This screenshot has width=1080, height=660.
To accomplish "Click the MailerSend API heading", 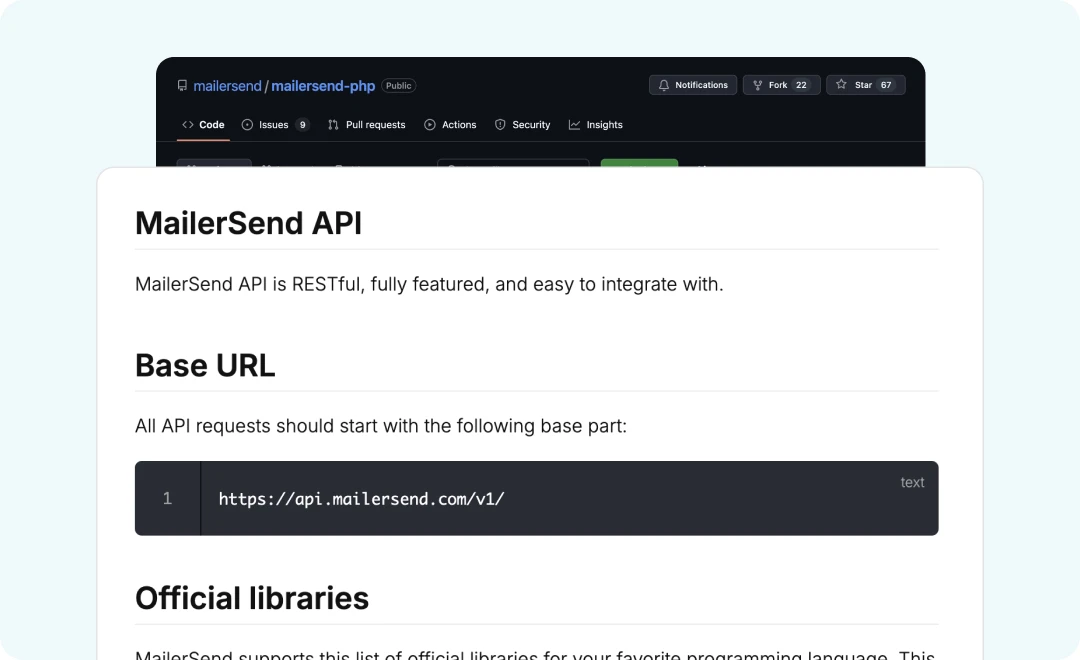I will 248,223.
